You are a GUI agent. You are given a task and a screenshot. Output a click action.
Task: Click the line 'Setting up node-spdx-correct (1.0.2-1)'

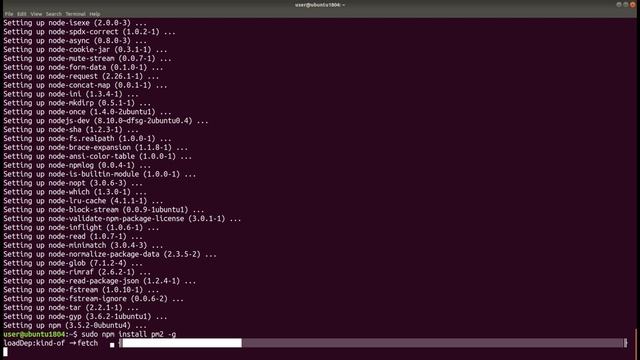click(x=89, y=31)
